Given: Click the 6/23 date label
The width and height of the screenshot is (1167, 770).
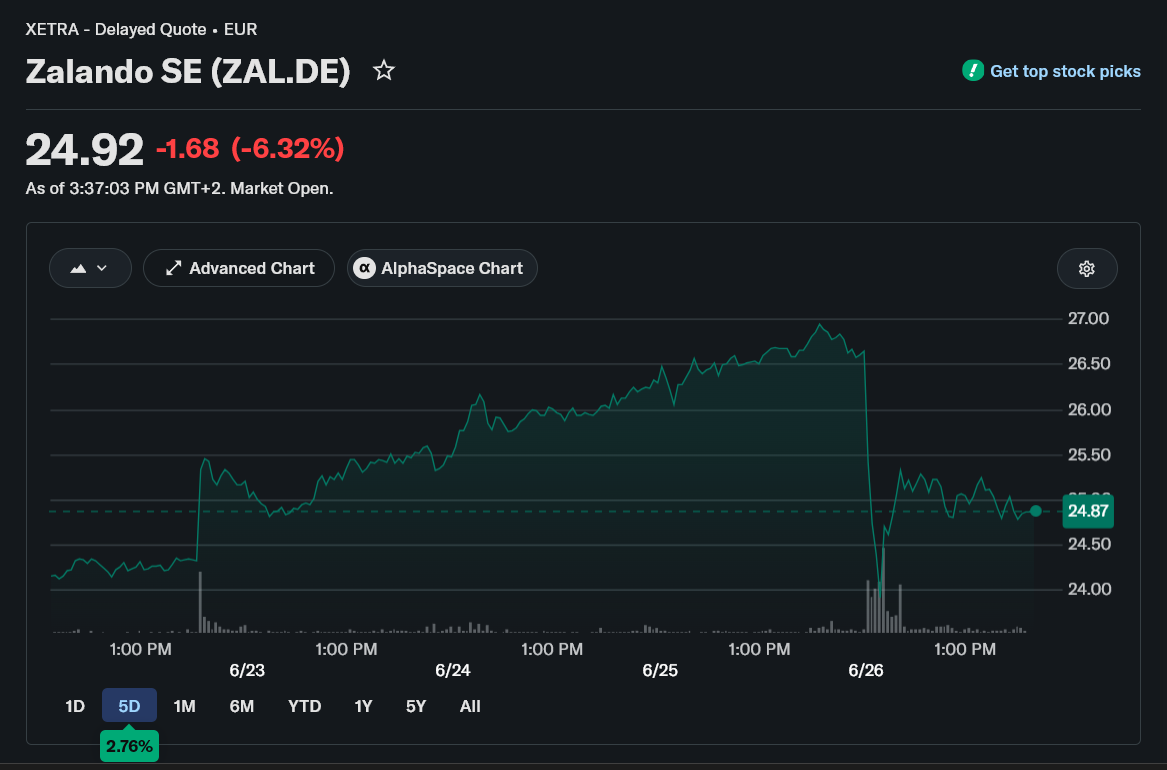Looking at the screenshot, I should pos(247,670).
